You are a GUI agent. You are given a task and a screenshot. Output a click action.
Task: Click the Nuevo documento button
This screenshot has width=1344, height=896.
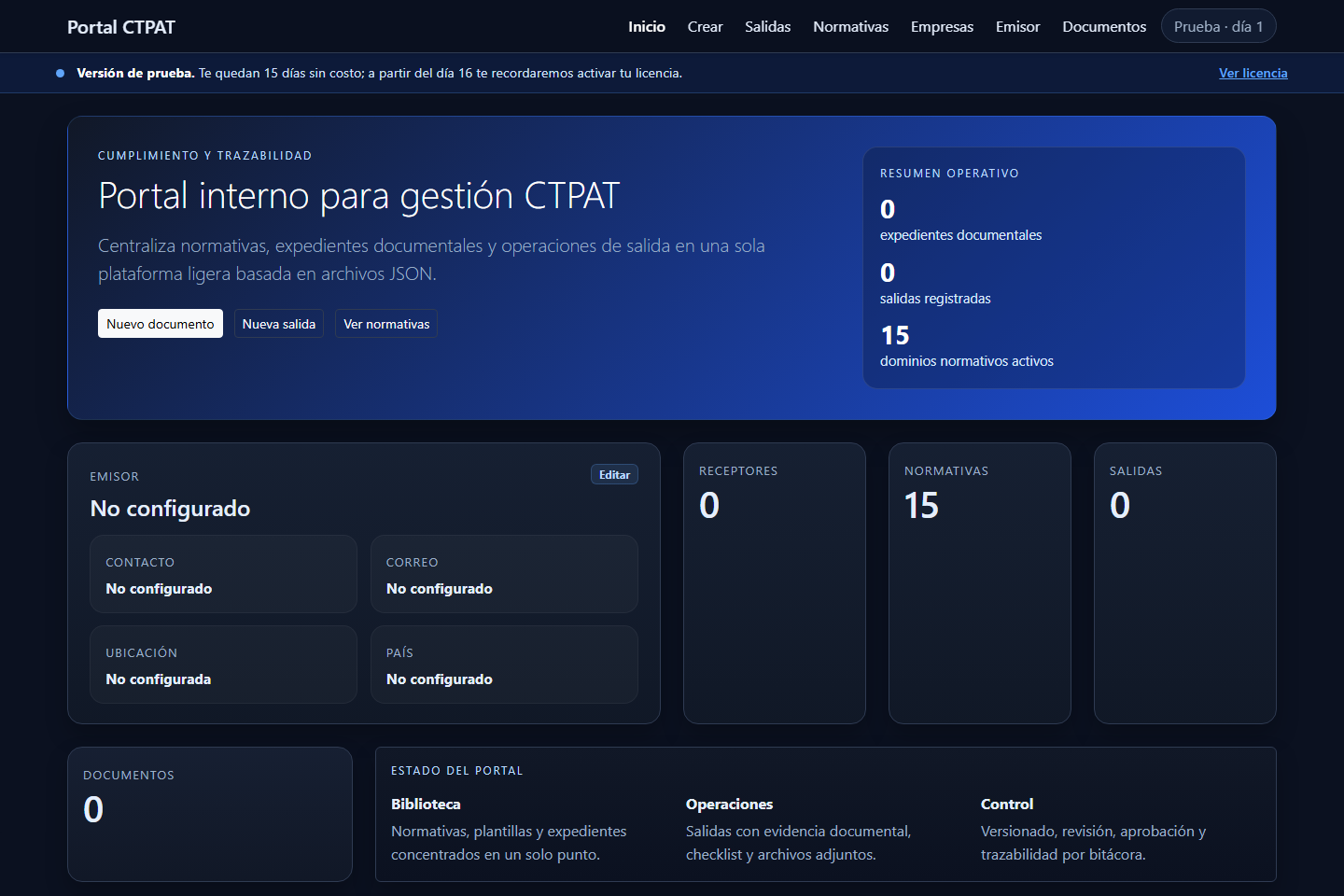(x=161, y=324)
